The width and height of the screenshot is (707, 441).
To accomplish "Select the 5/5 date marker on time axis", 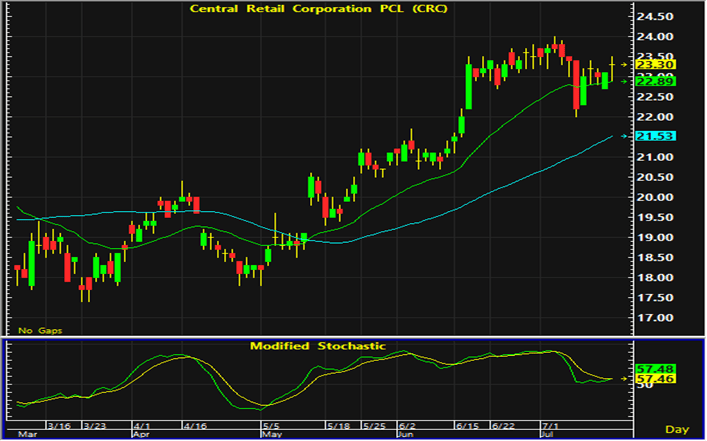I will pyautogui.click(x=272, y=426).
